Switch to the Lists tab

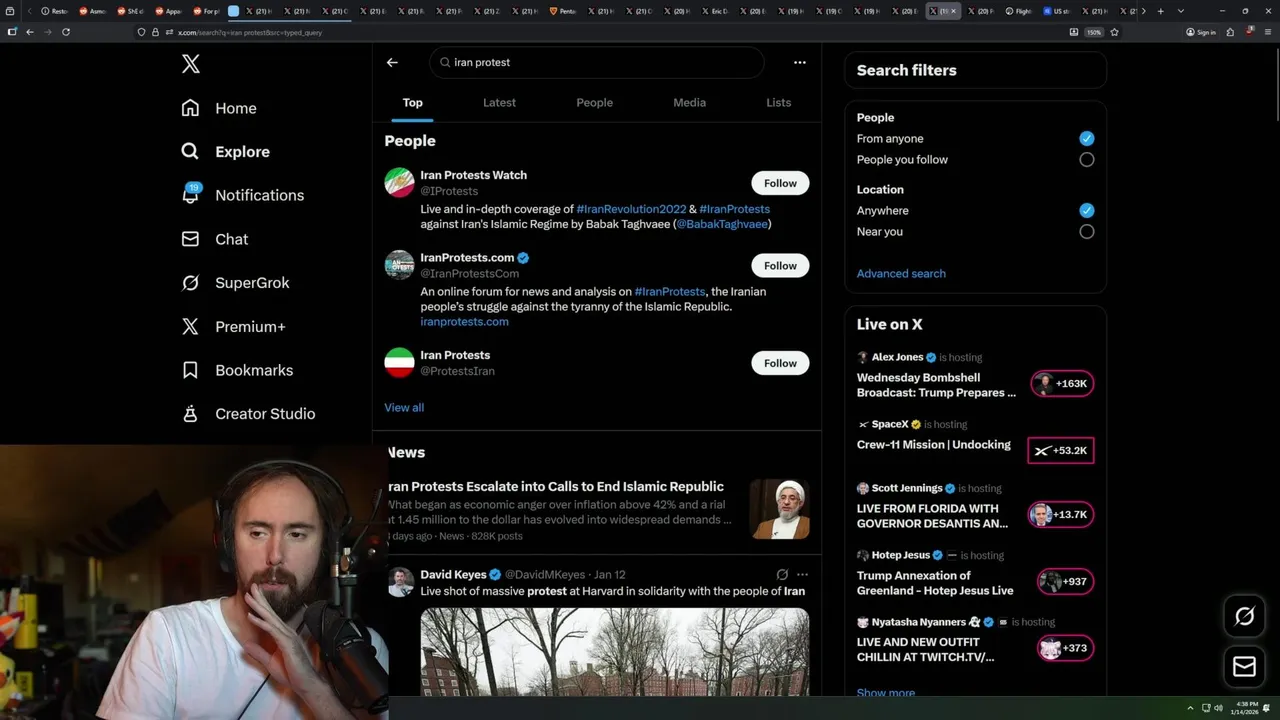(778, 103)
